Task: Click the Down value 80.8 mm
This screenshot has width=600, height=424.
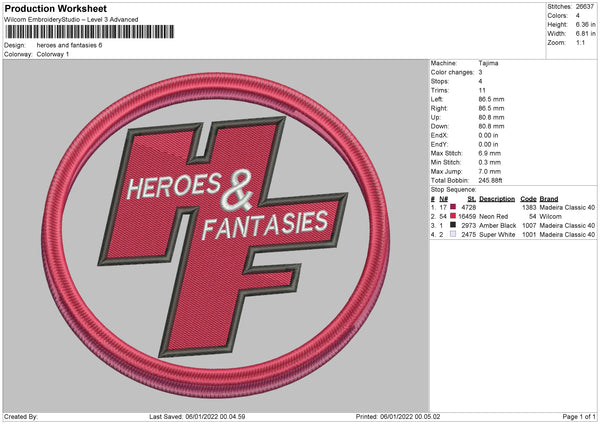Action: pos(491,126)
